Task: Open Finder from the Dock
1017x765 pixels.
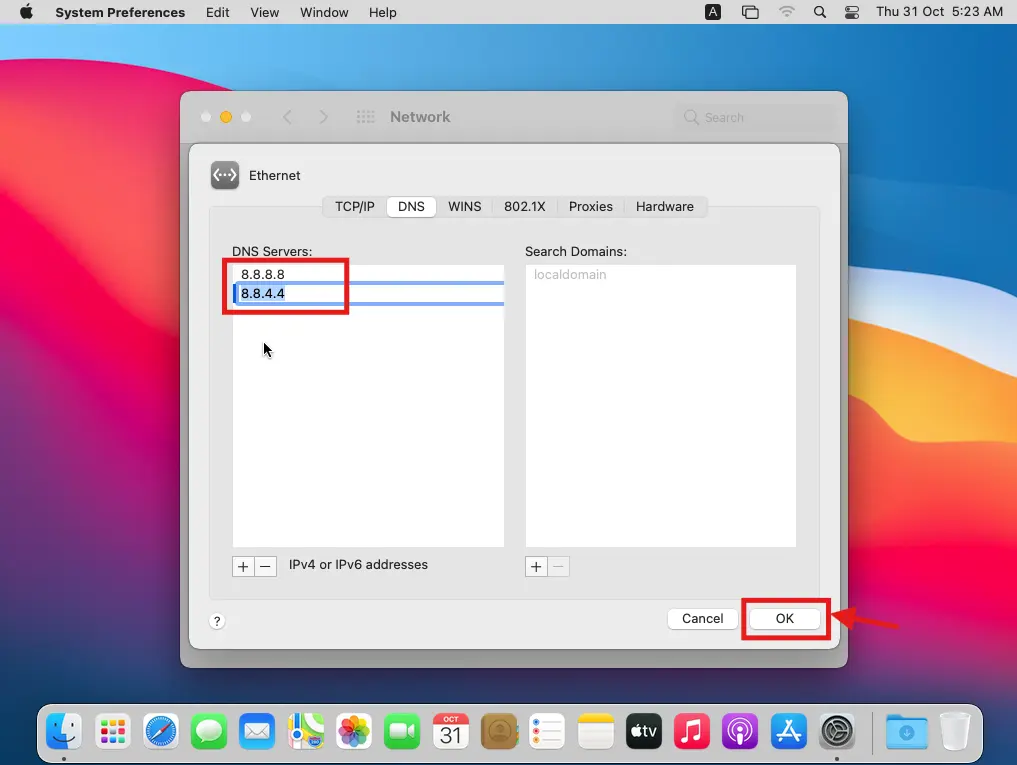Action: (x=64, y=731)
